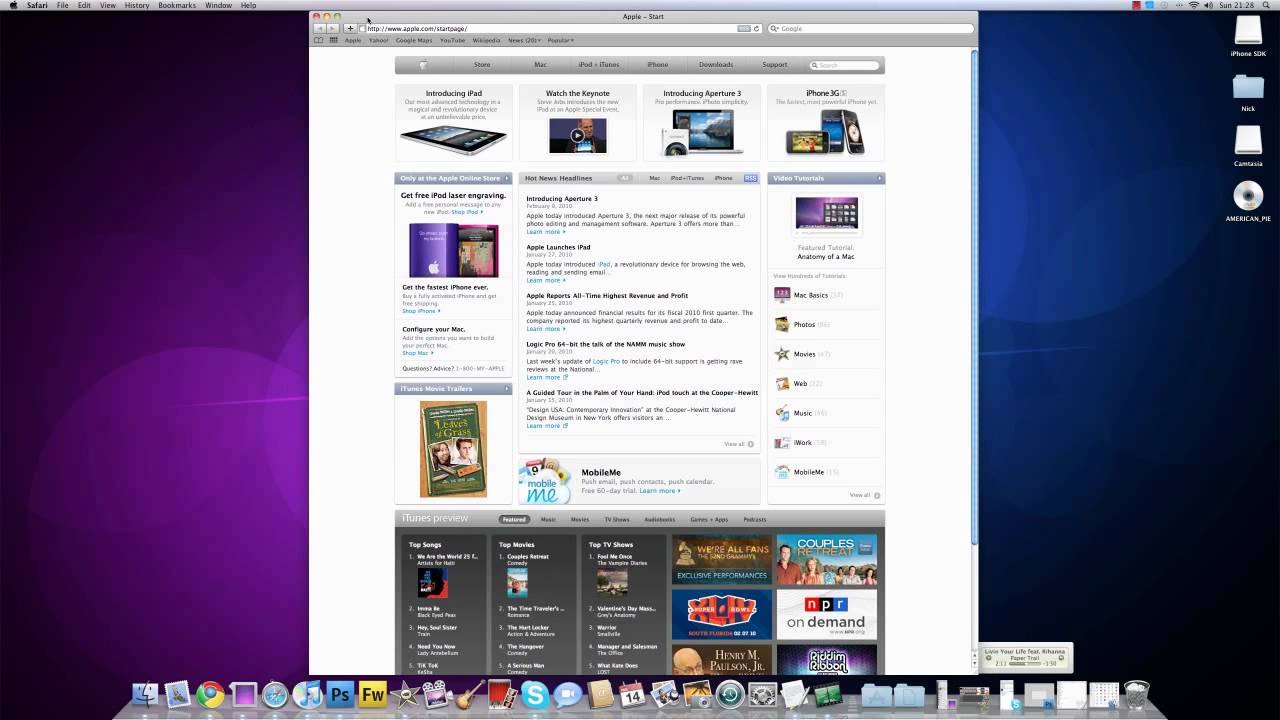The width and height of the screenshot is (1280, 720).
Task: Open iMovie star icon in the Dock
Action: [x=405, y=695]
